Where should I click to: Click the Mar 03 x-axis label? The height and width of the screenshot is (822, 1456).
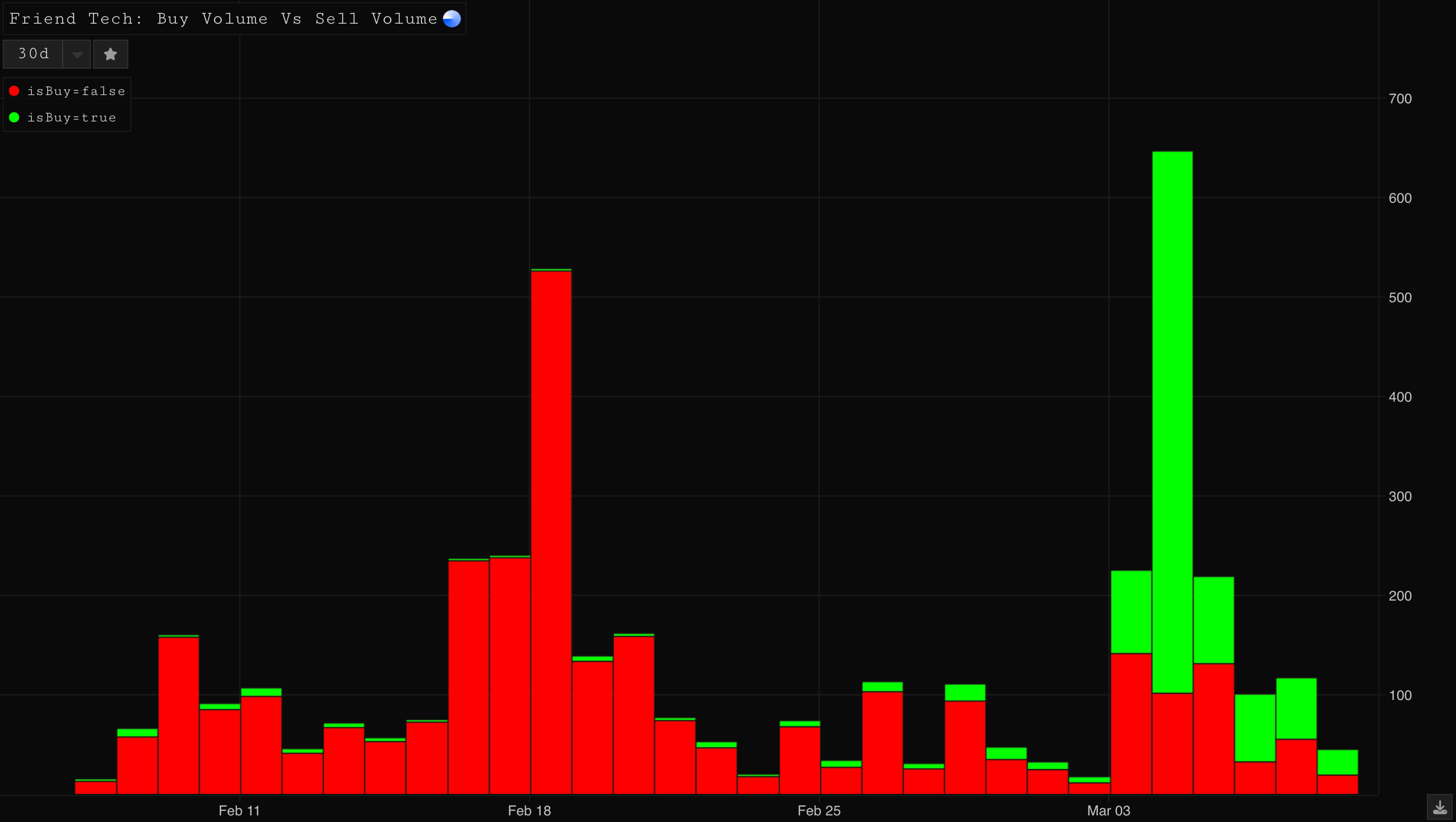1108,810
